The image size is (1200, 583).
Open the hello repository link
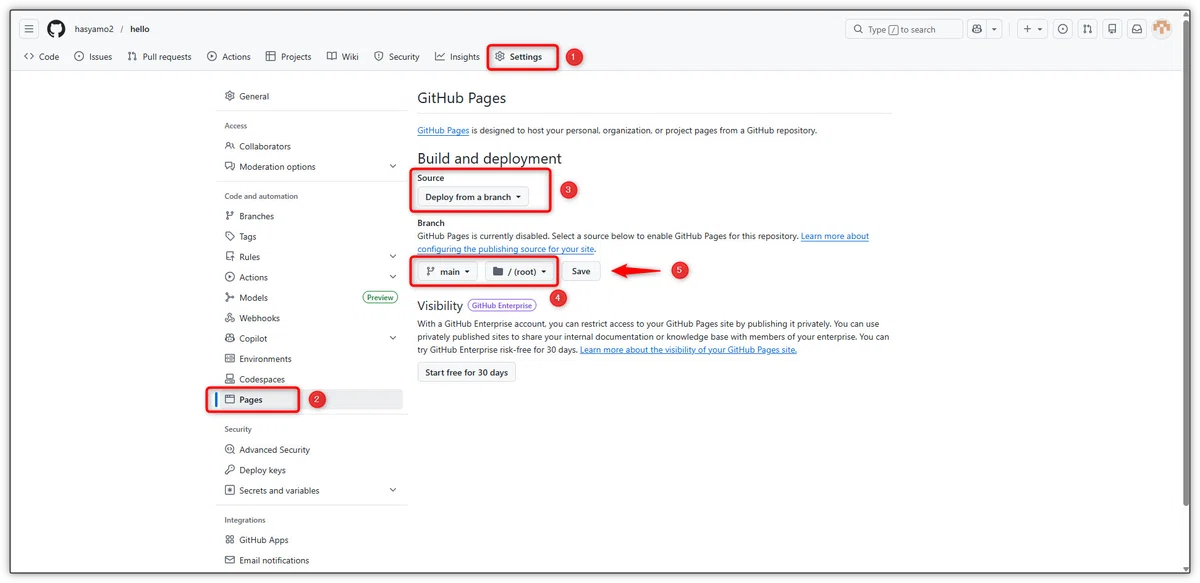139,29
